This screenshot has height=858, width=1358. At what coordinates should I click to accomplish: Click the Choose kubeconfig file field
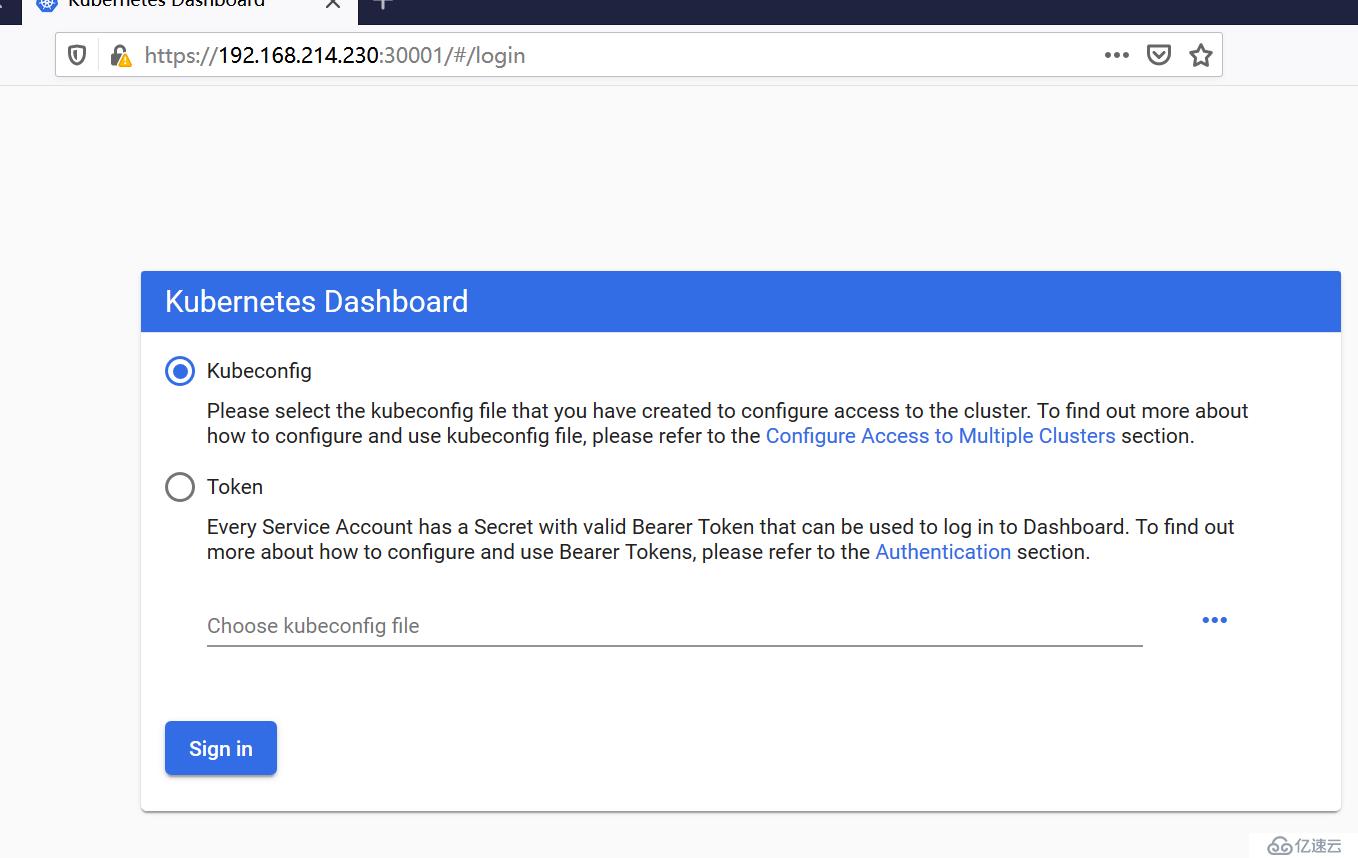tap(674, 626)
